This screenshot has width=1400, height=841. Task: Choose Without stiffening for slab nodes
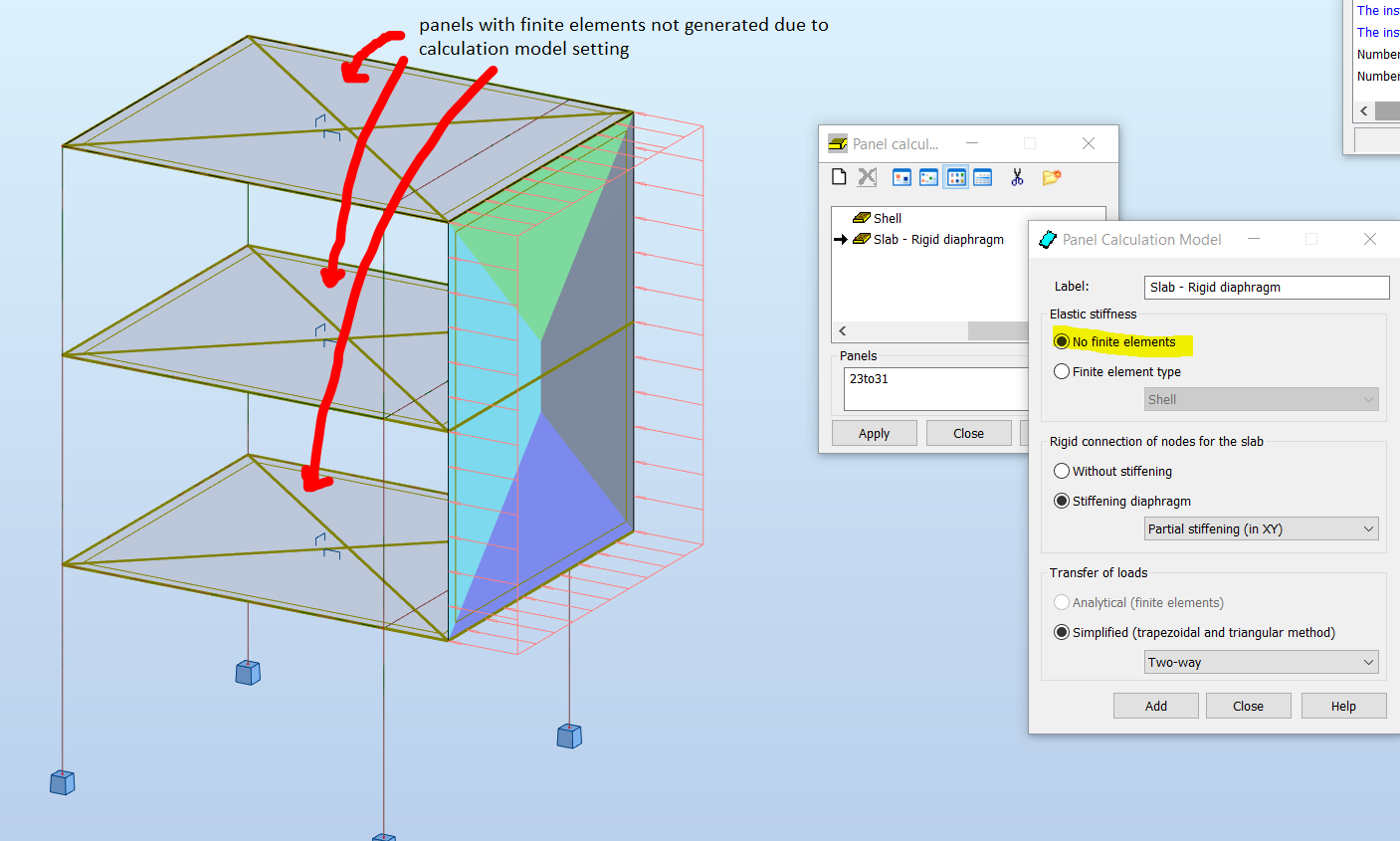click(1062, 470)
